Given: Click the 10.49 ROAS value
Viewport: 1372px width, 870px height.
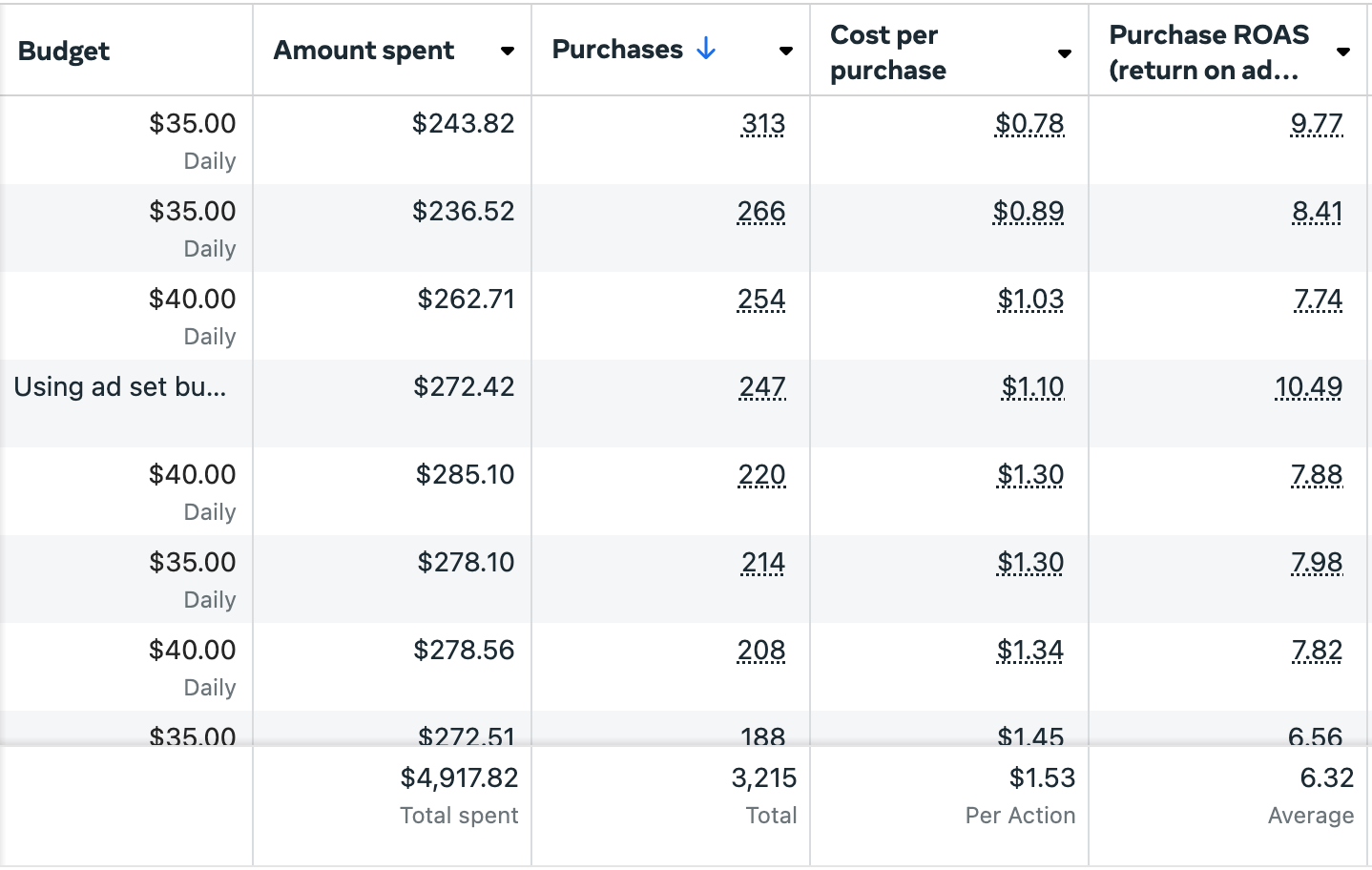Looking at the screenshot, I should click(1308, 387).
